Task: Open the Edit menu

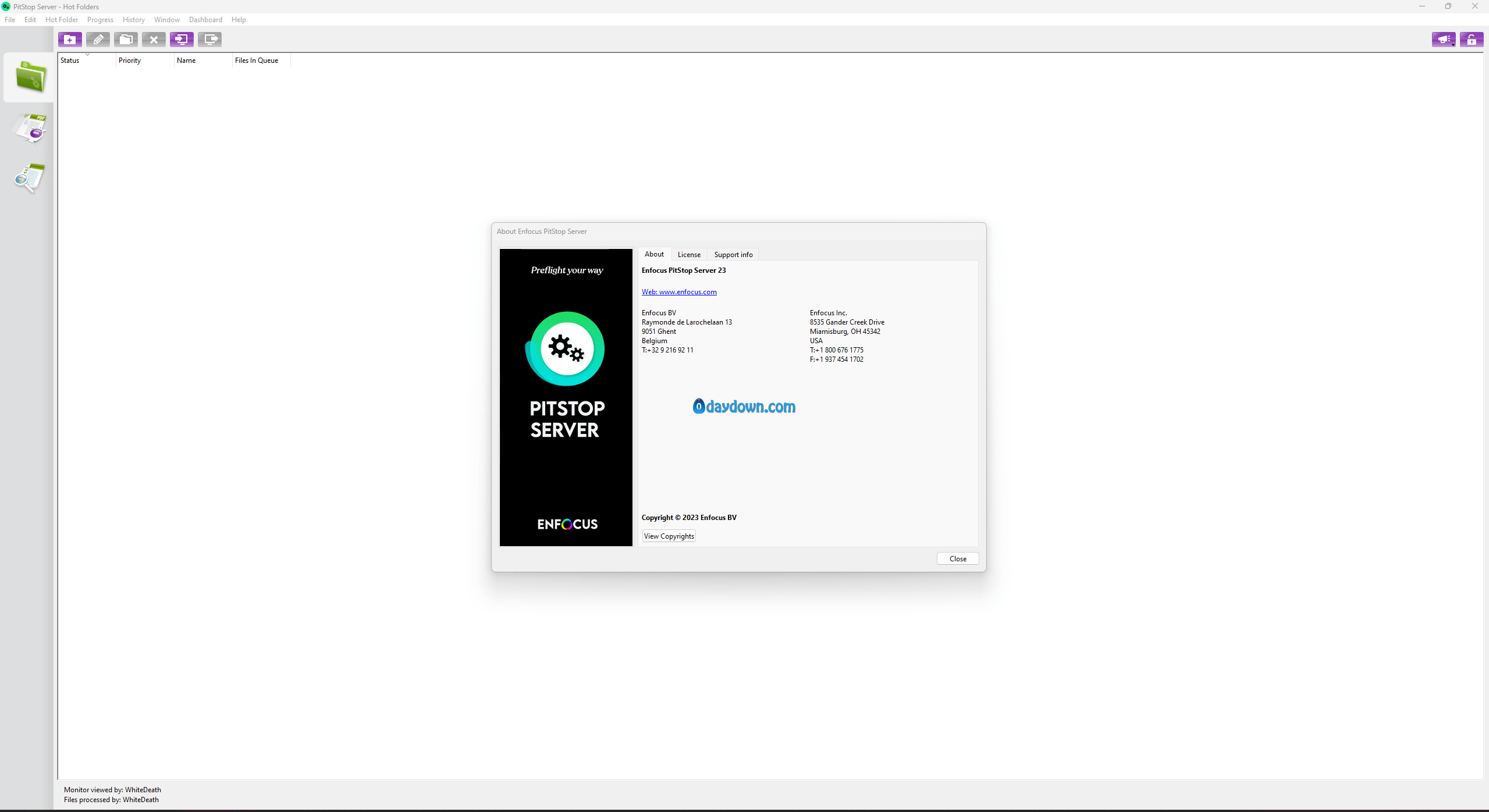Action: 30,20
